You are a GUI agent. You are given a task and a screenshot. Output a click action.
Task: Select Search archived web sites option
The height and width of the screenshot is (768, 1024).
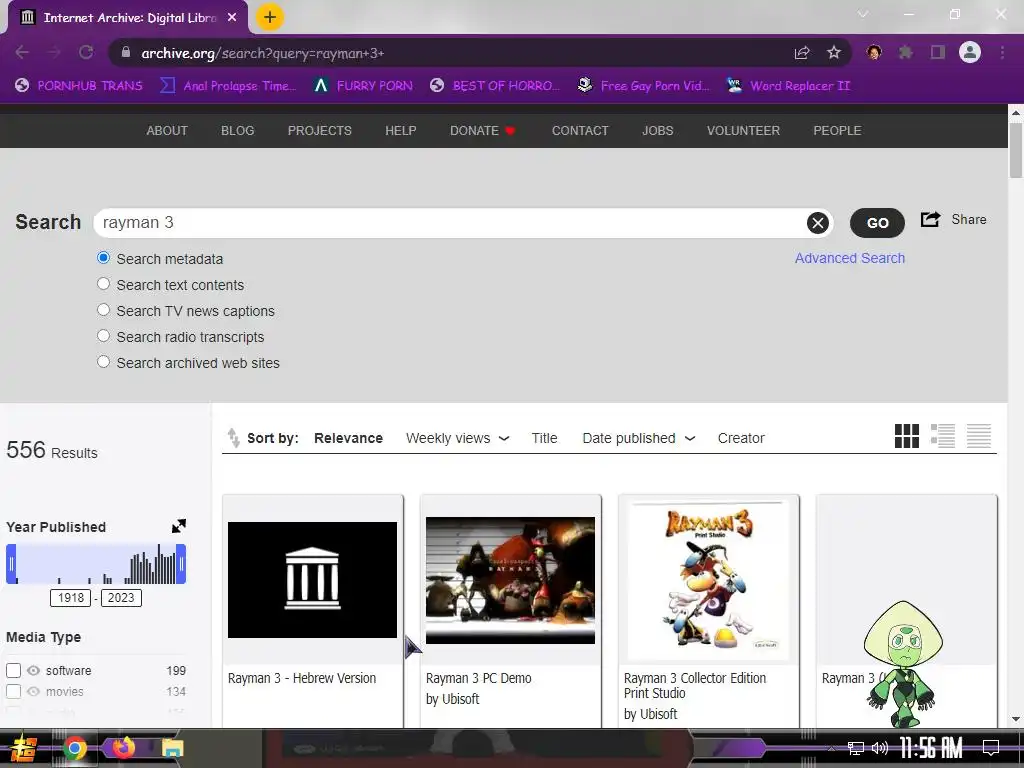pyautogui.click(x=103, y=361)
